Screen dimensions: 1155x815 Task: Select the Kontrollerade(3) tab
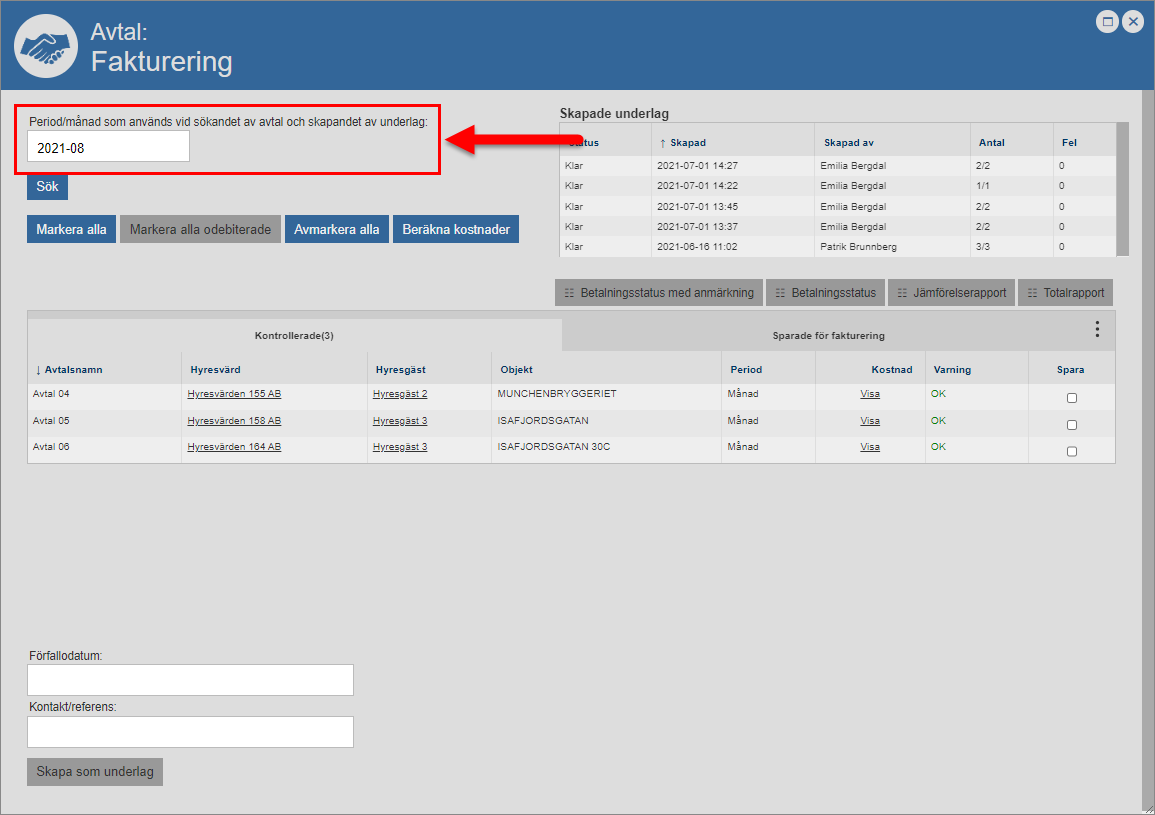[x=294, y=336]
